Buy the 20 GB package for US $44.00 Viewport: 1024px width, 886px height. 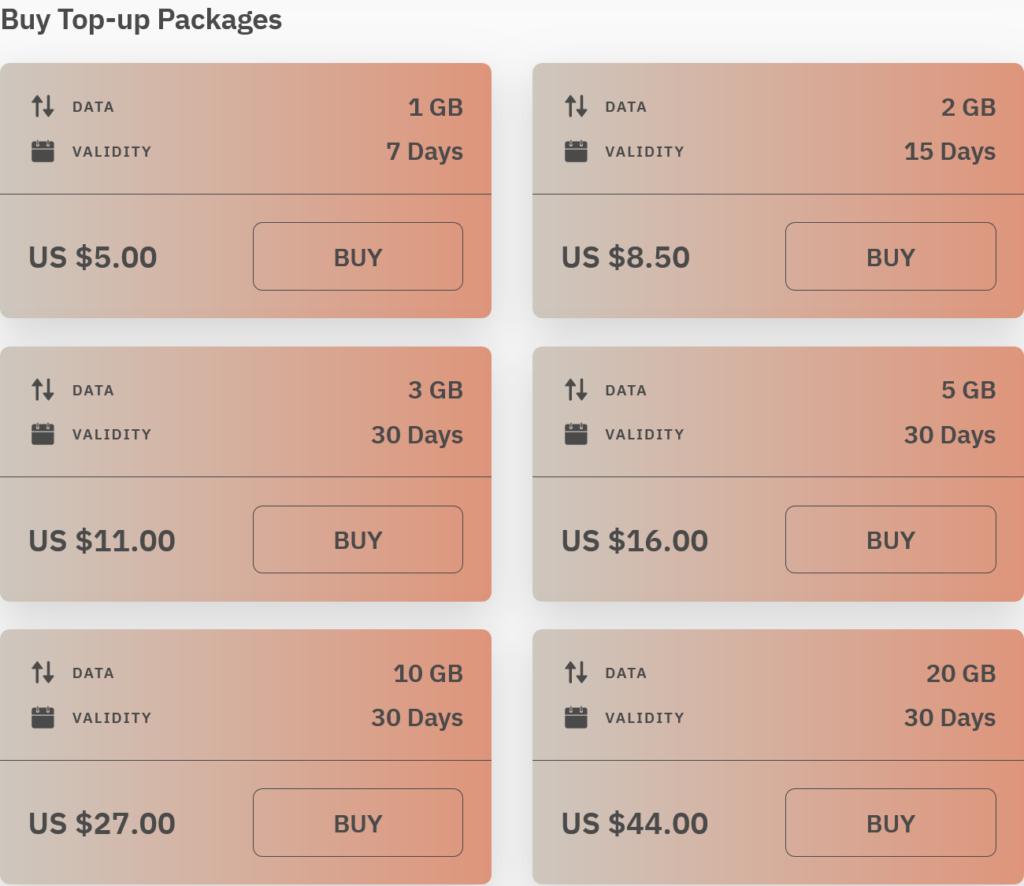(x=890, y=823)
